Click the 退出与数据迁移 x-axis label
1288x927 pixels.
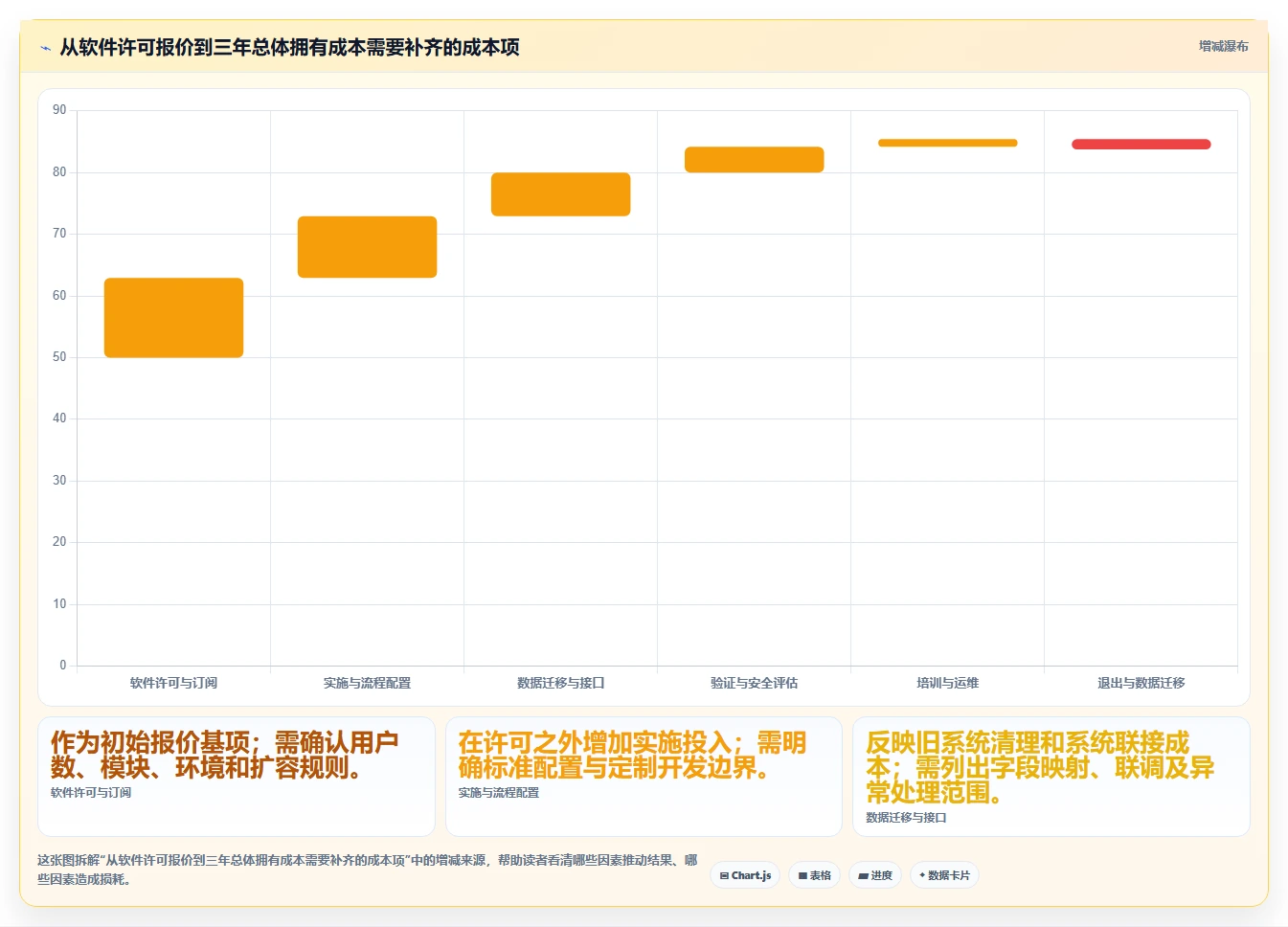click(x=1141, y=683)
